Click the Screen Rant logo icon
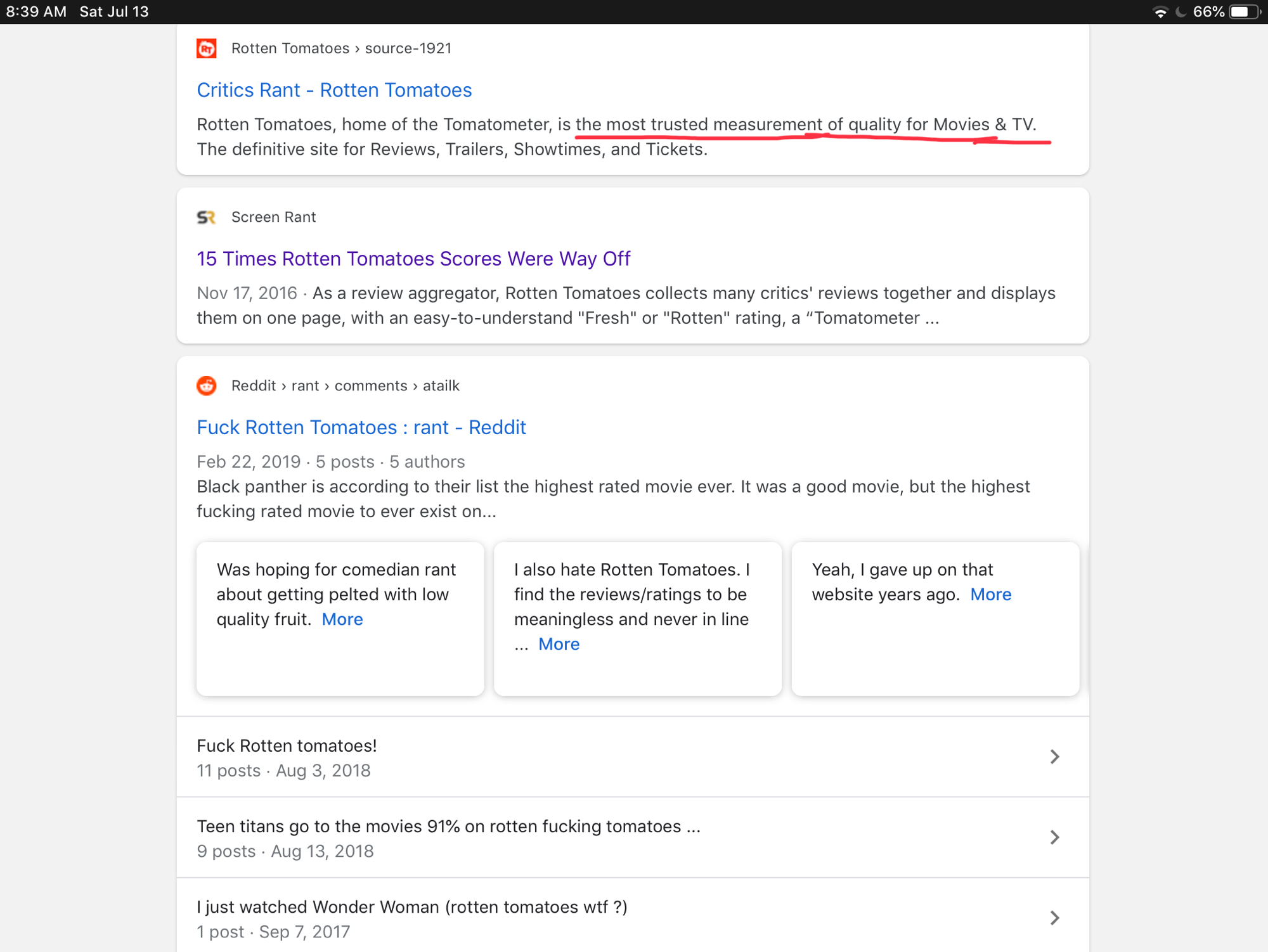The image size is (1268, 952). pyautogui.click(x=206, y=217)
